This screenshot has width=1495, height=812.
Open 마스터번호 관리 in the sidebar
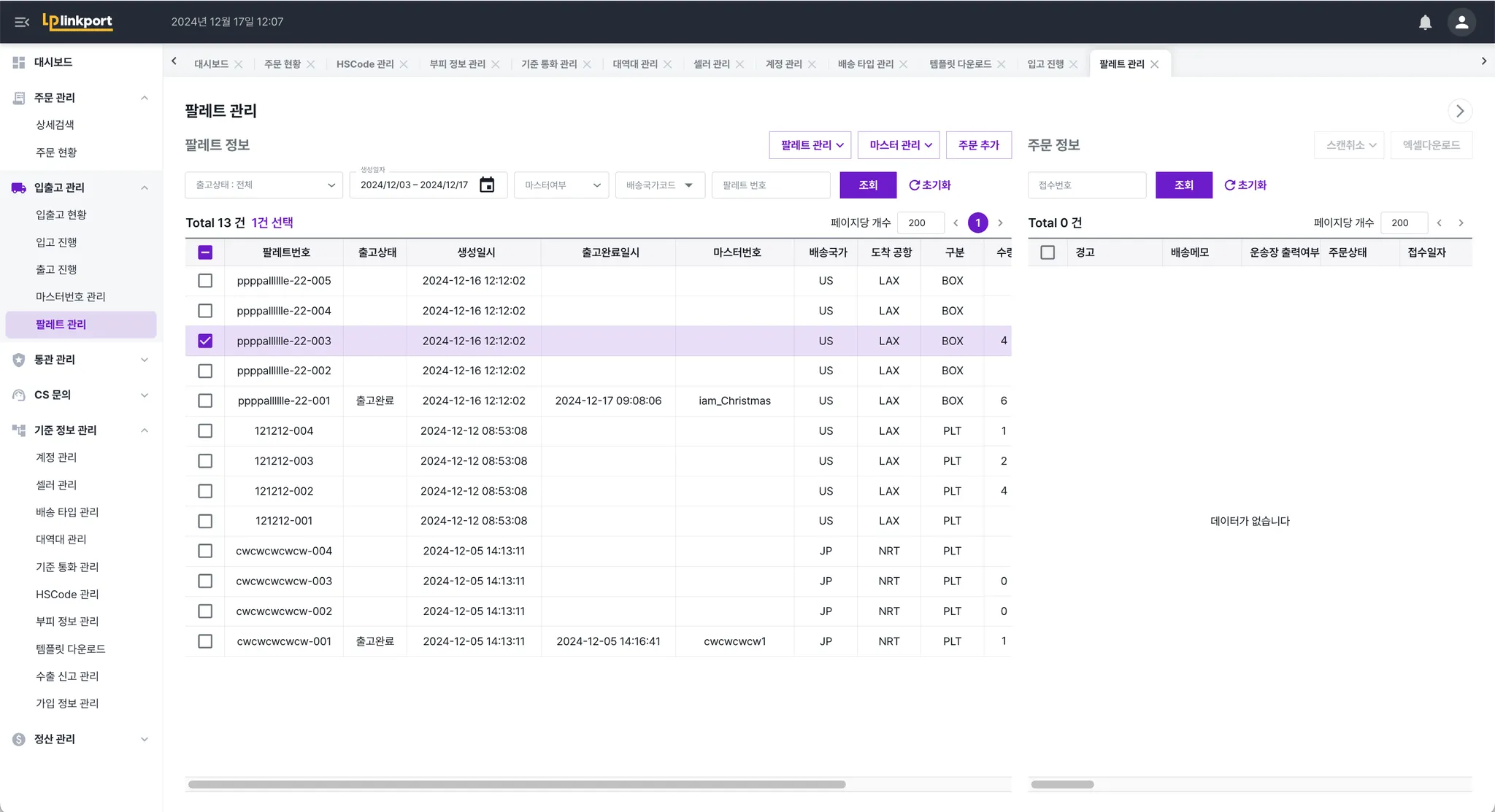coord(71,297)
